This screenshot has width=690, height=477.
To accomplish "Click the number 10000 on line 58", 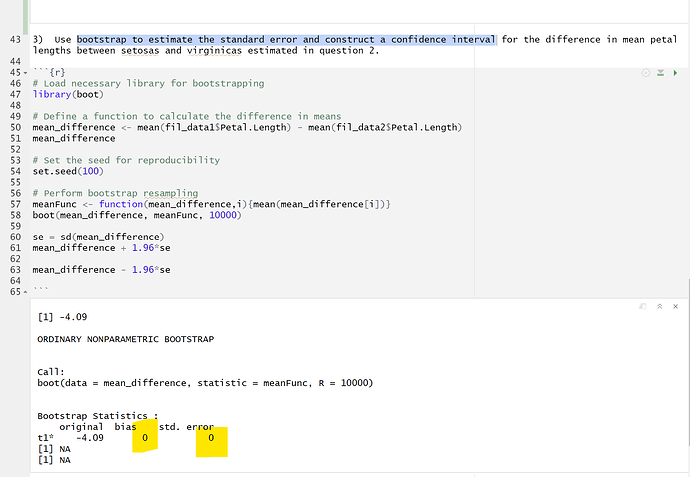I will tap(223, 215).
